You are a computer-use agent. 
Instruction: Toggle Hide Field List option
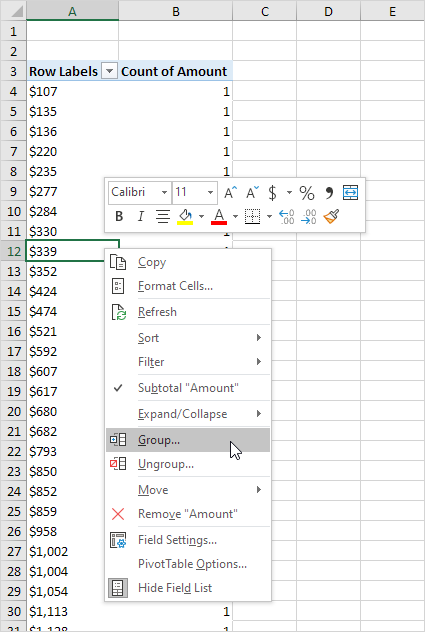pyautogui.click(x=188, y=588)
